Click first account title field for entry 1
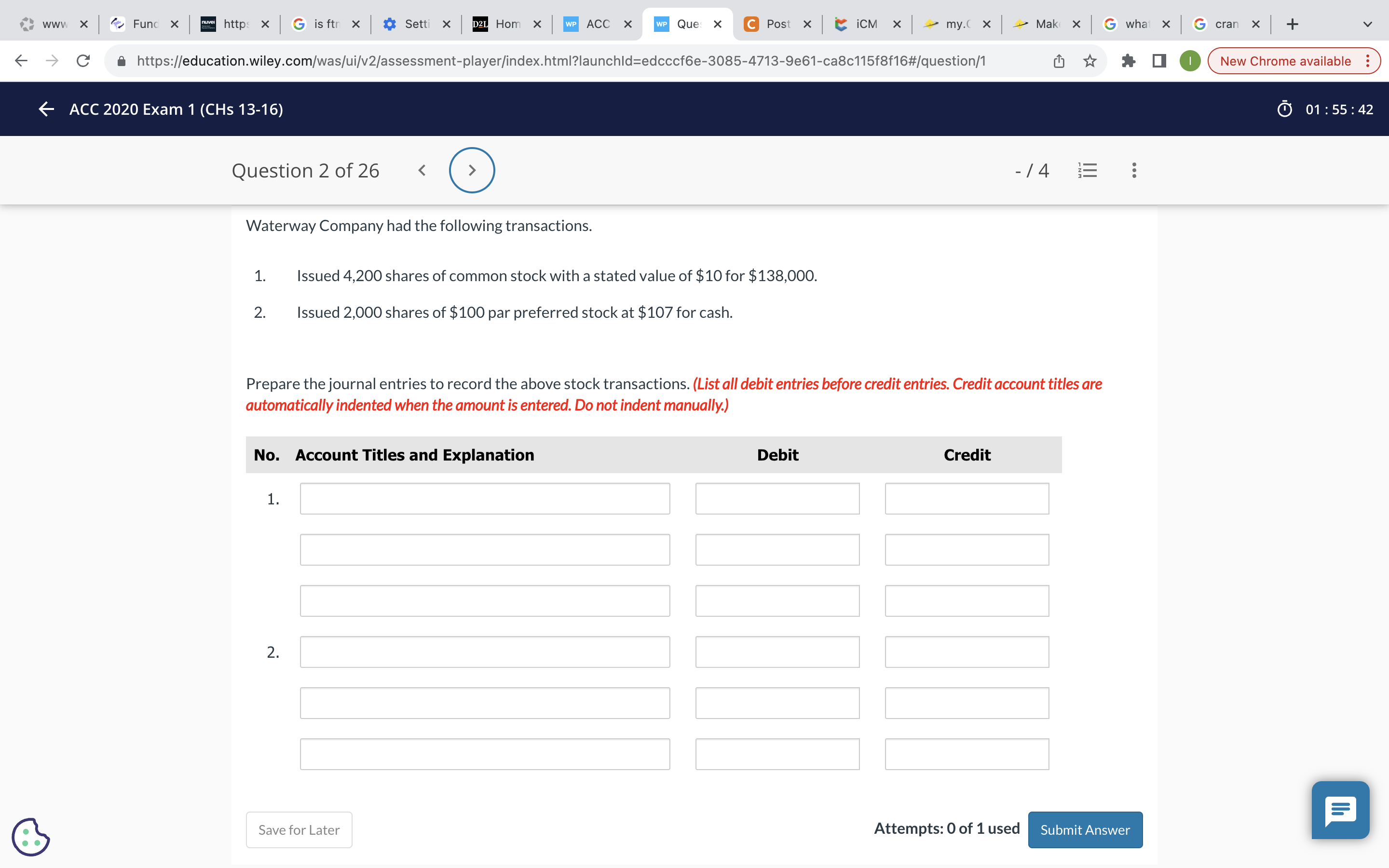1389x868 pixels. [484, 498]
